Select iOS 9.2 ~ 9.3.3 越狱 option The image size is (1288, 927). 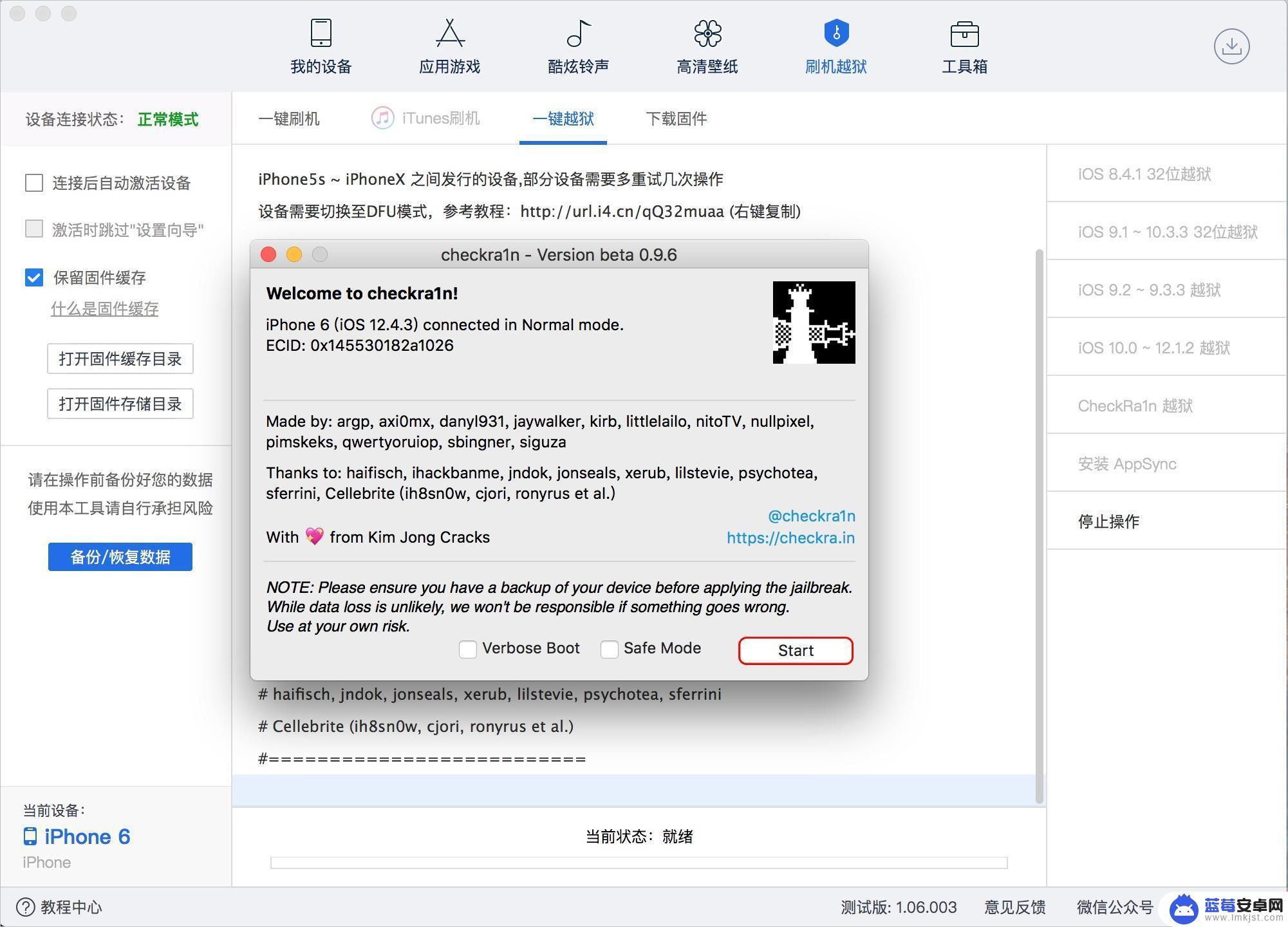(x=1167, y=290)
